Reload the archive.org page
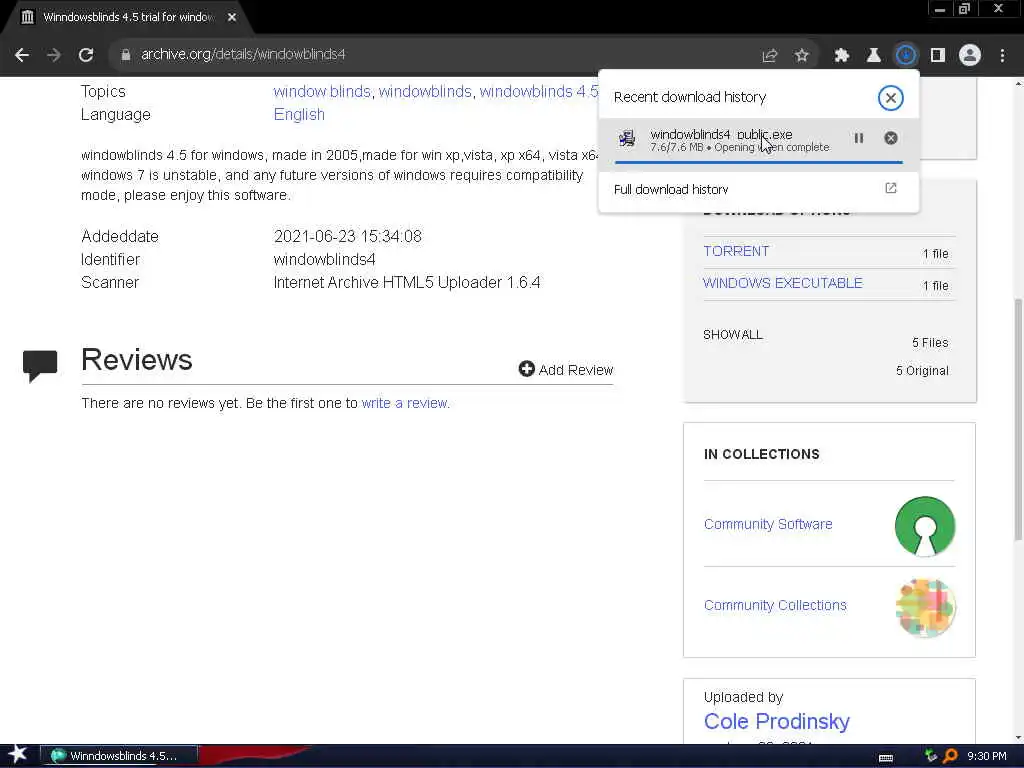 tap(86, 55)
